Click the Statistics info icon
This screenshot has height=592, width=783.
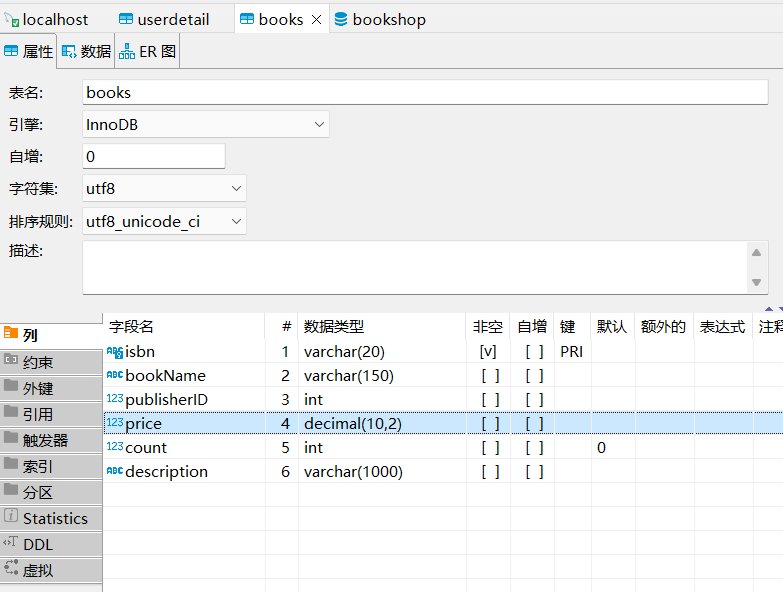click(11, 516)
